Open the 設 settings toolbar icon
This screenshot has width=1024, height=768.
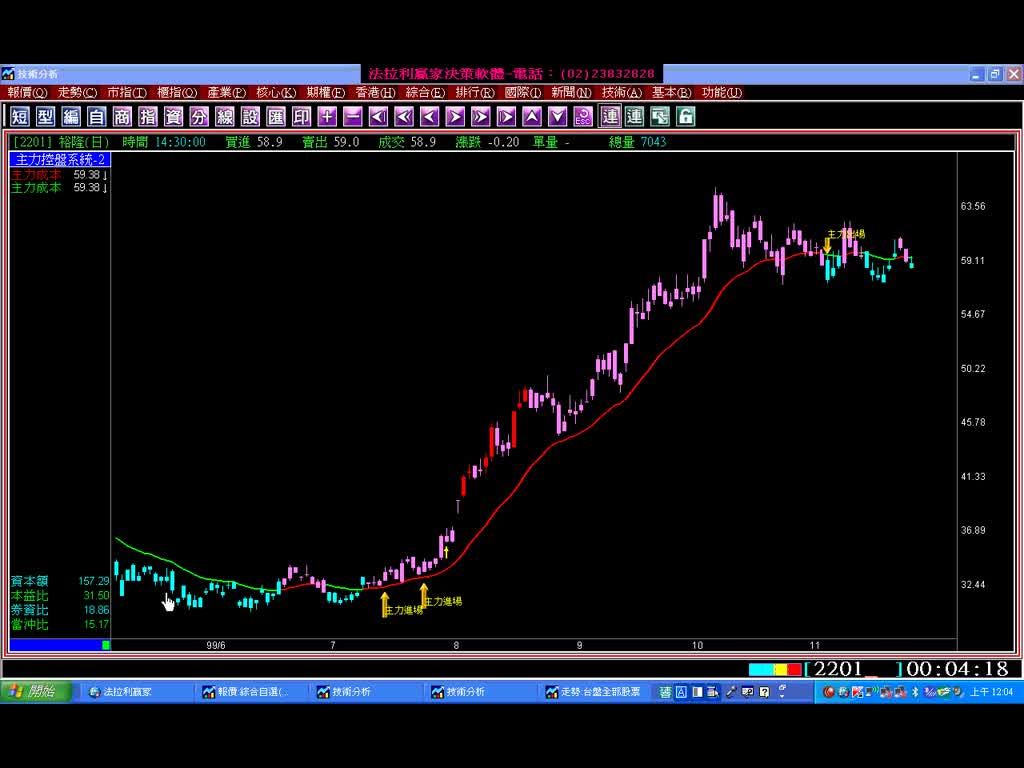pos(250,117)
